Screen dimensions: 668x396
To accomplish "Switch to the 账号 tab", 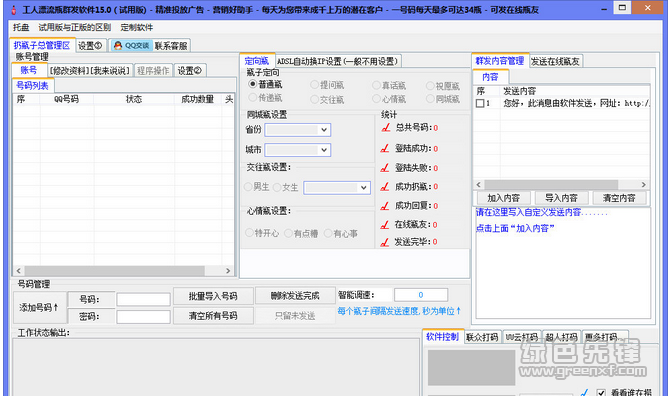I will click(x=29, y=70).
